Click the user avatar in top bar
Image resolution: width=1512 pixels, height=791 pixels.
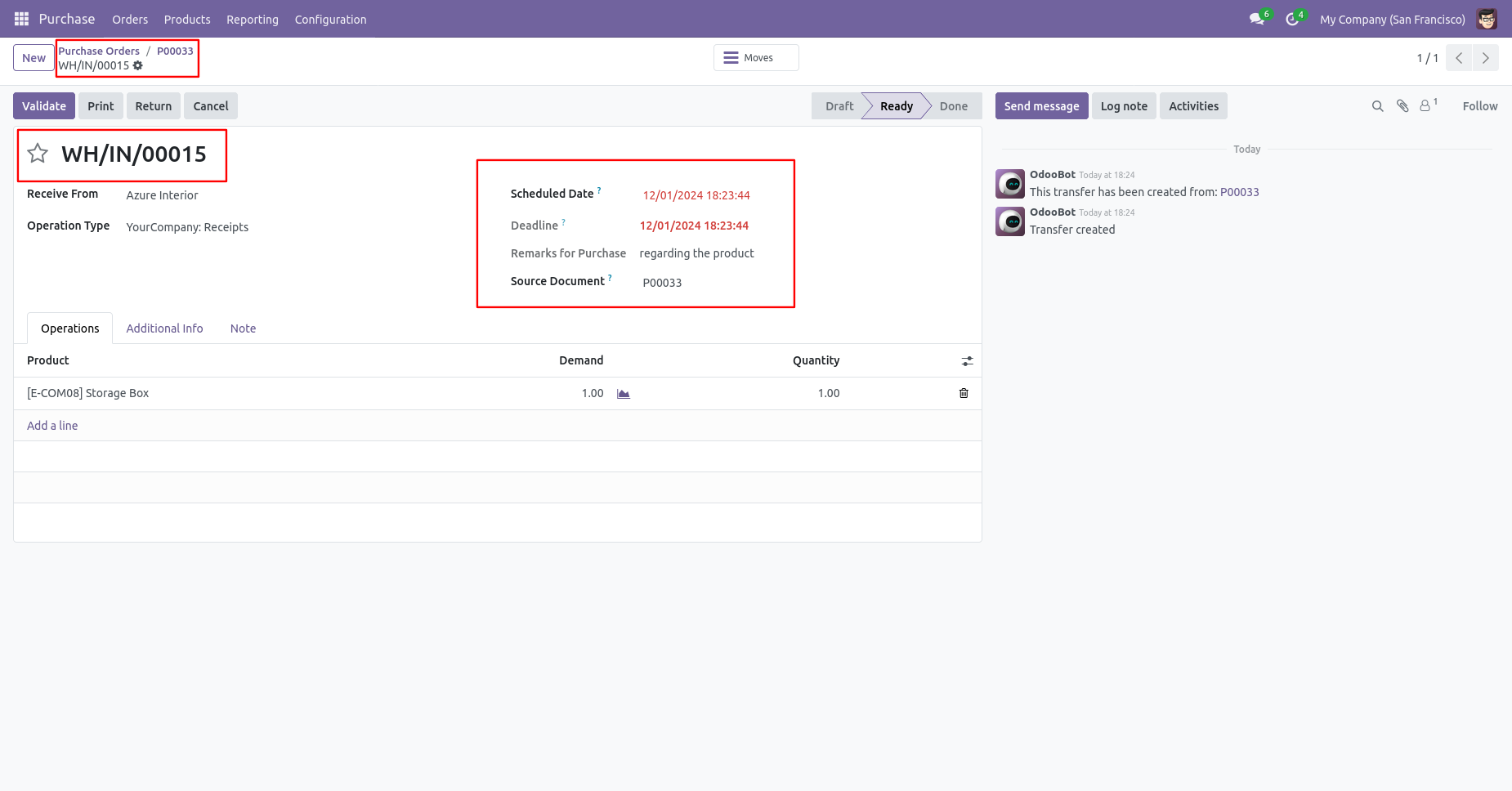click(1487, 19)
